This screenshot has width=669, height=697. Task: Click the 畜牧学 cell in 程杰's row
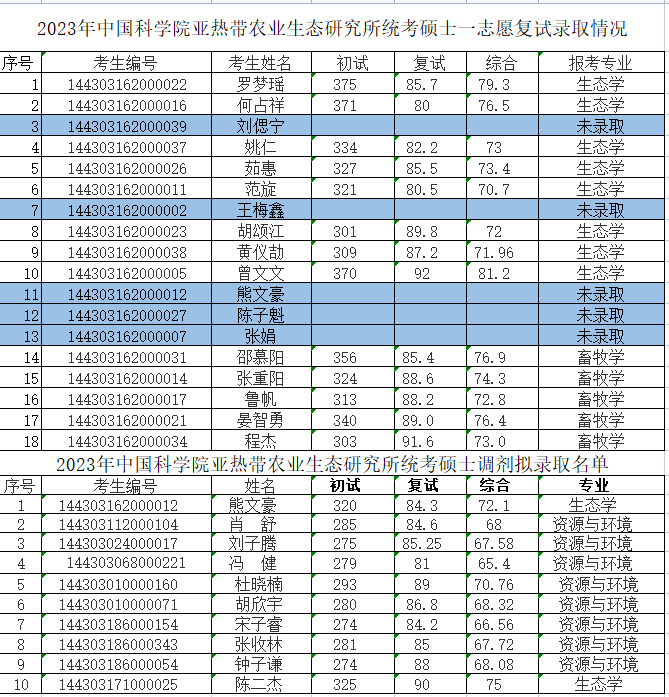pyautogui.click(x=600, y=441)
